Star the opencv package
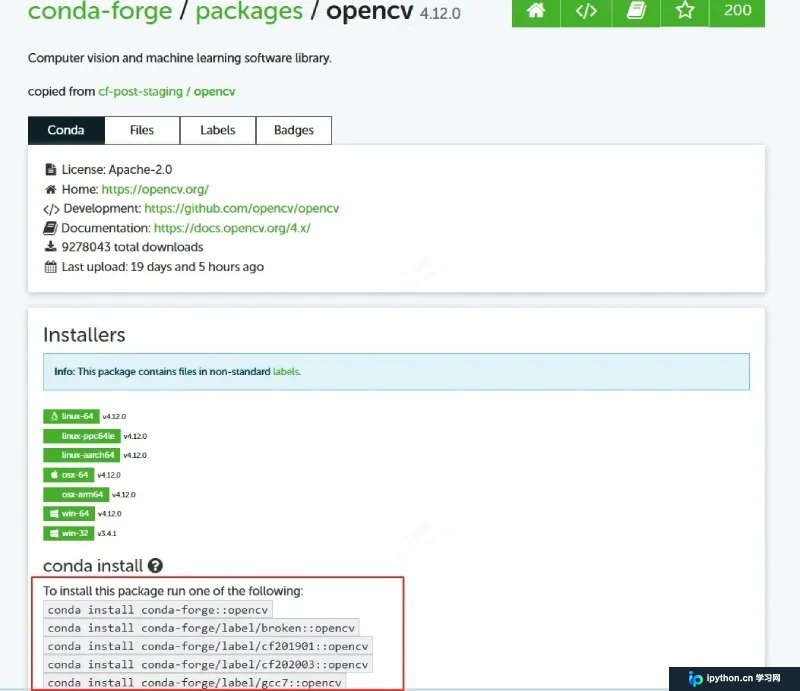Viewport: 800px width, 691px height. pos(685,11)
